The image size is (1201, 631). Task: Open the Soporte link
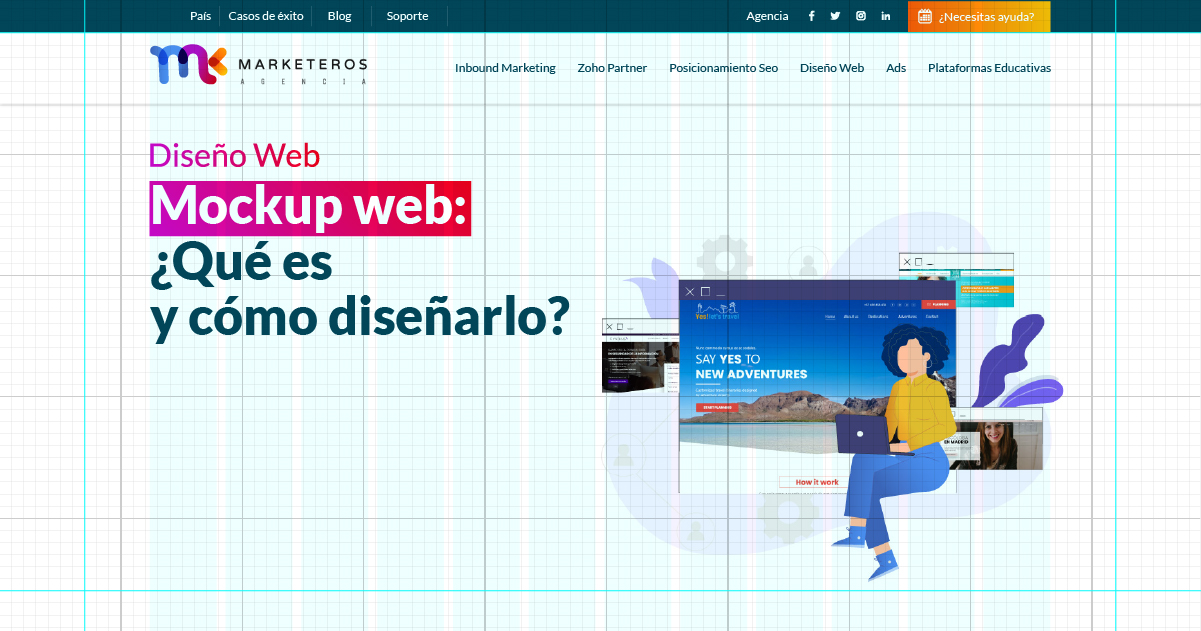[407, 15]
